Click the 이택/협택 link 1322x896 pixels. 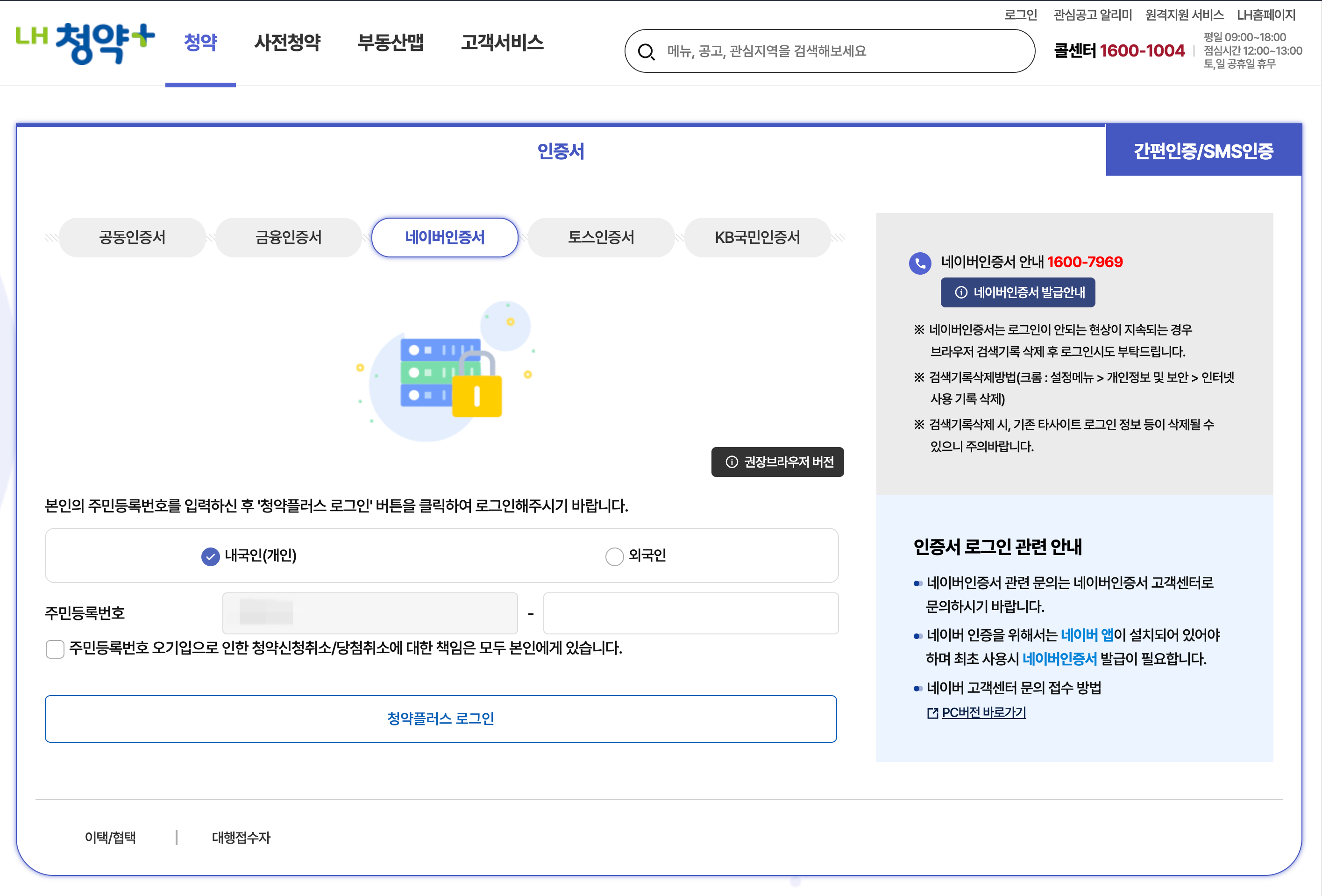pyautogui.click(x=110, y=838)
